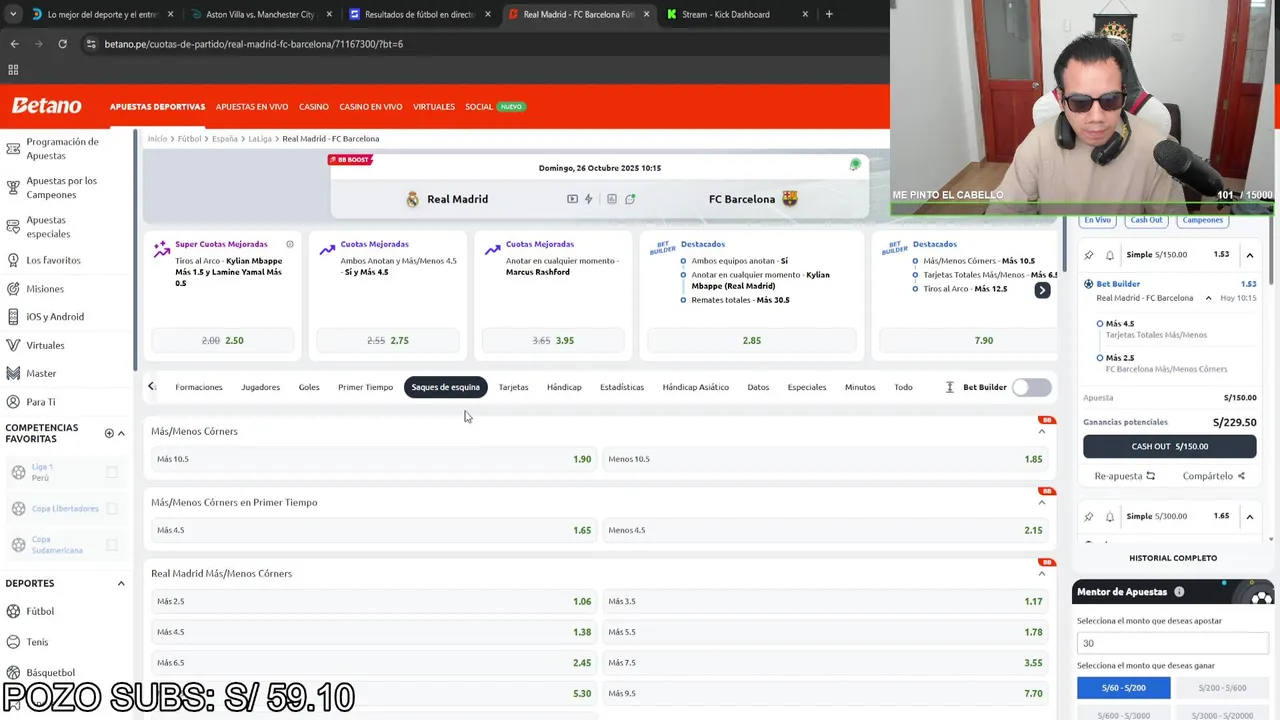Switch to Hándicap Asiático tab
This screenshot has width=1280, height=720.
pyautogui.click(x=695, y=387)
